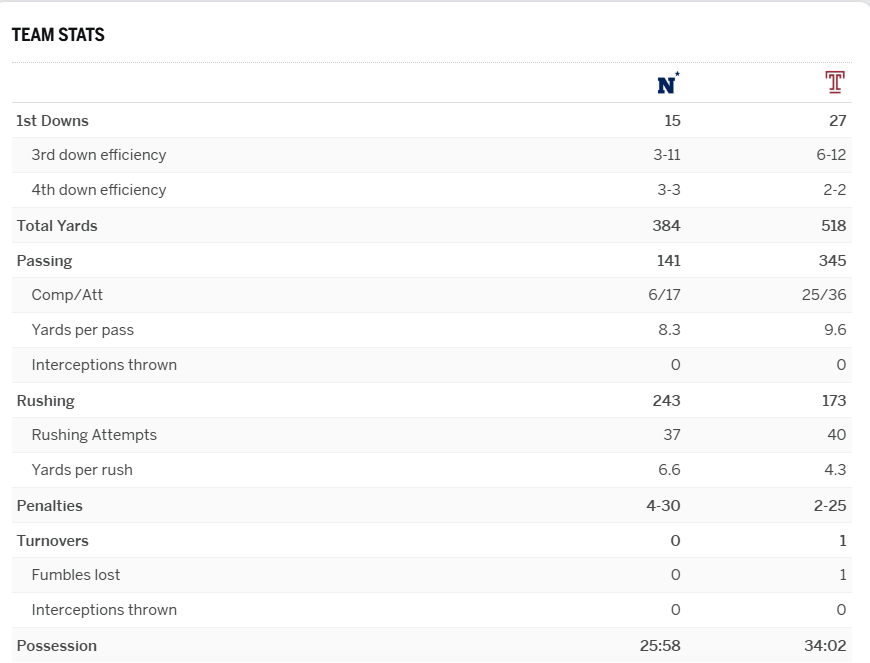Click the 1st Downs row label
The height and width of the screenshot is (663, 870).
coord(52,121)
